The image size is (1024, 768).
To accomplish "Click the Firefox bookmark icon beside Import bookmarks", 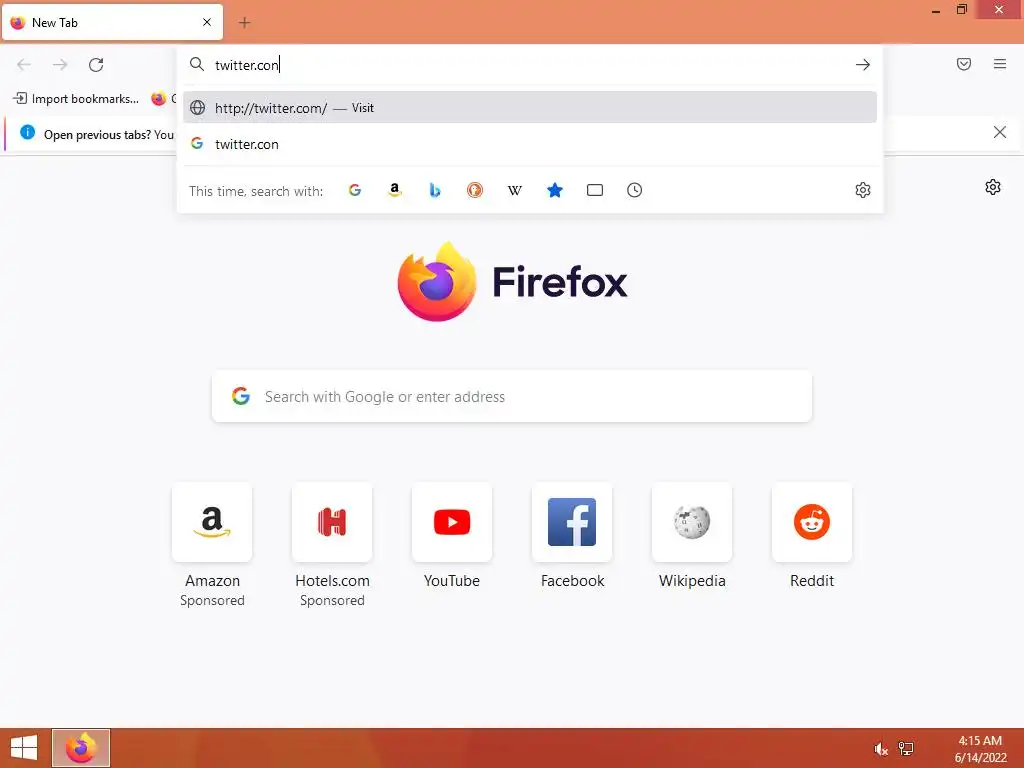I will tap(159, 99).
